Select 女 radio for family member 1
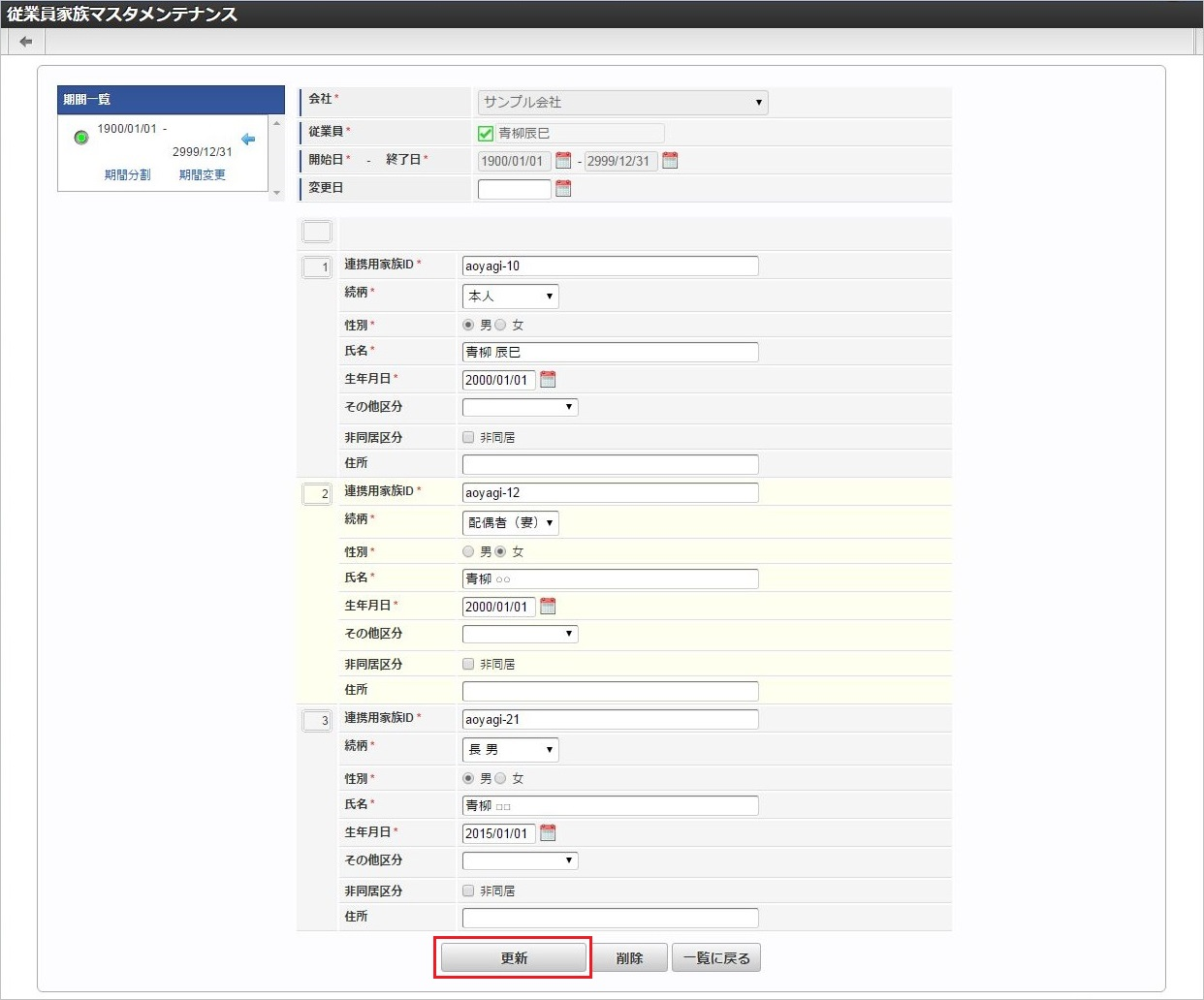This screenshot has width=1204, height=1000. tap(500, 325)
